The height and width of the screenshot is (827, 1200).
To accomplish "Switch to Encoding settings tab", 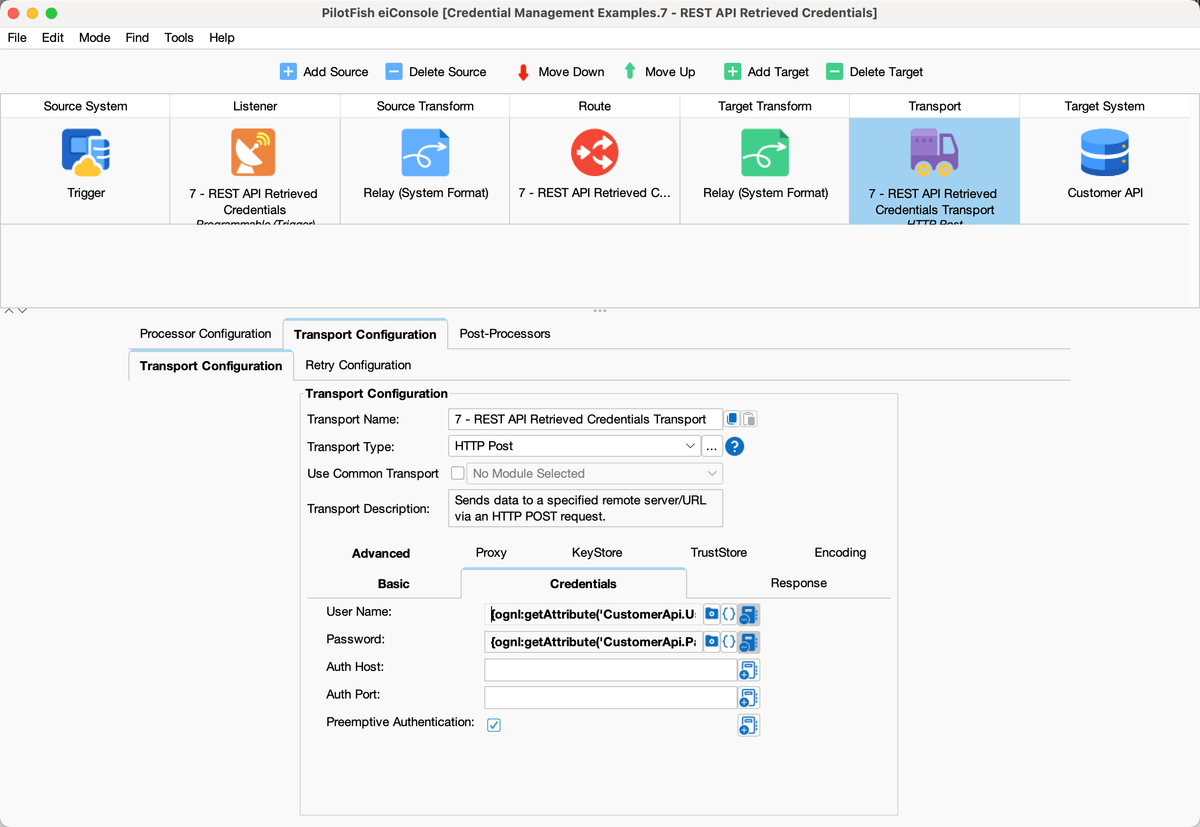I will (x=840, y=552).
